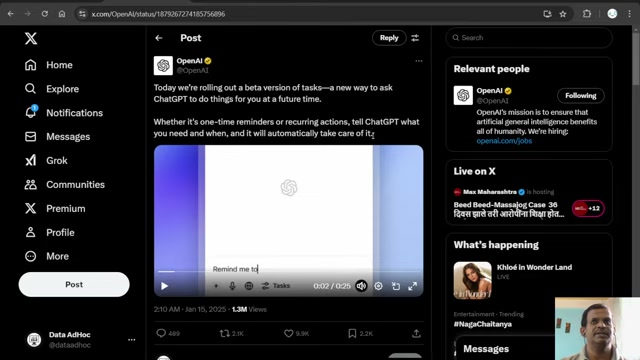640x360 pixels.
Task: Bookmark this page with star icon
Action: [x=563, y=14]
